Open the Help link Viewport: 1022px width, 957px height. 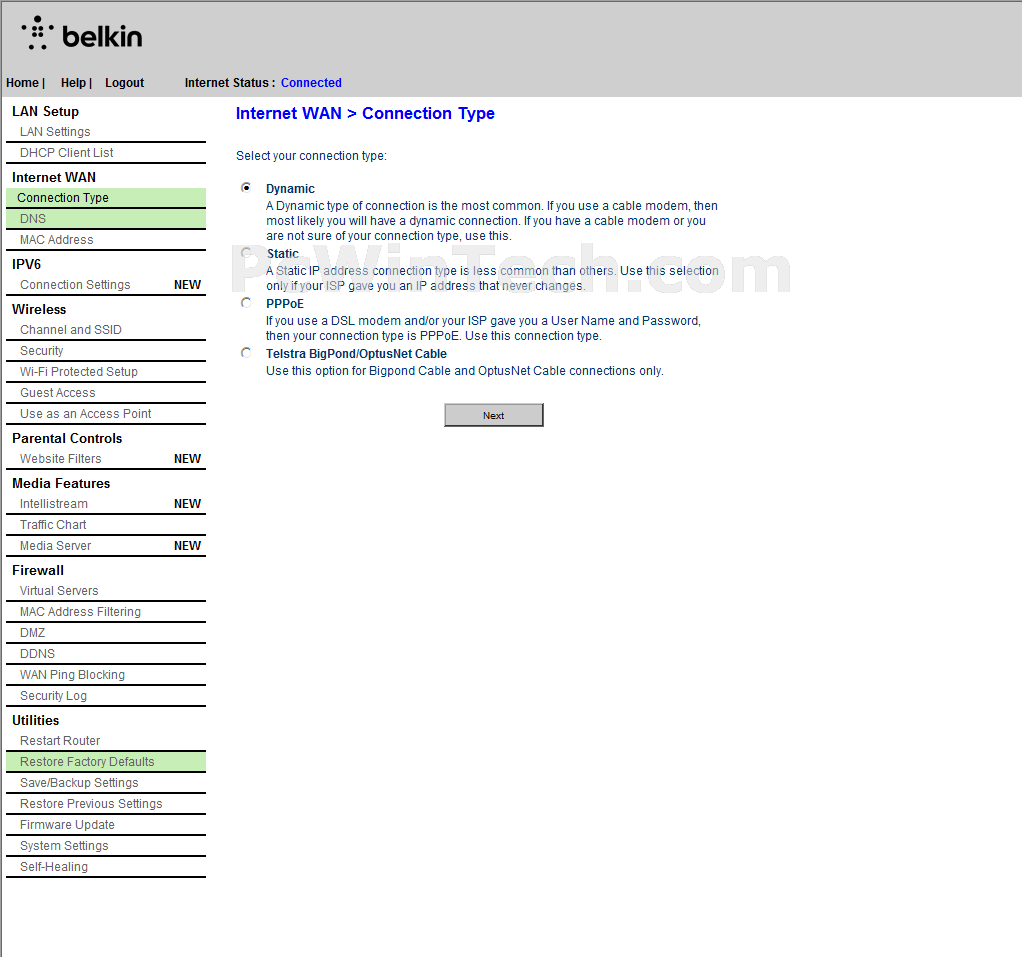click(73, 83)
